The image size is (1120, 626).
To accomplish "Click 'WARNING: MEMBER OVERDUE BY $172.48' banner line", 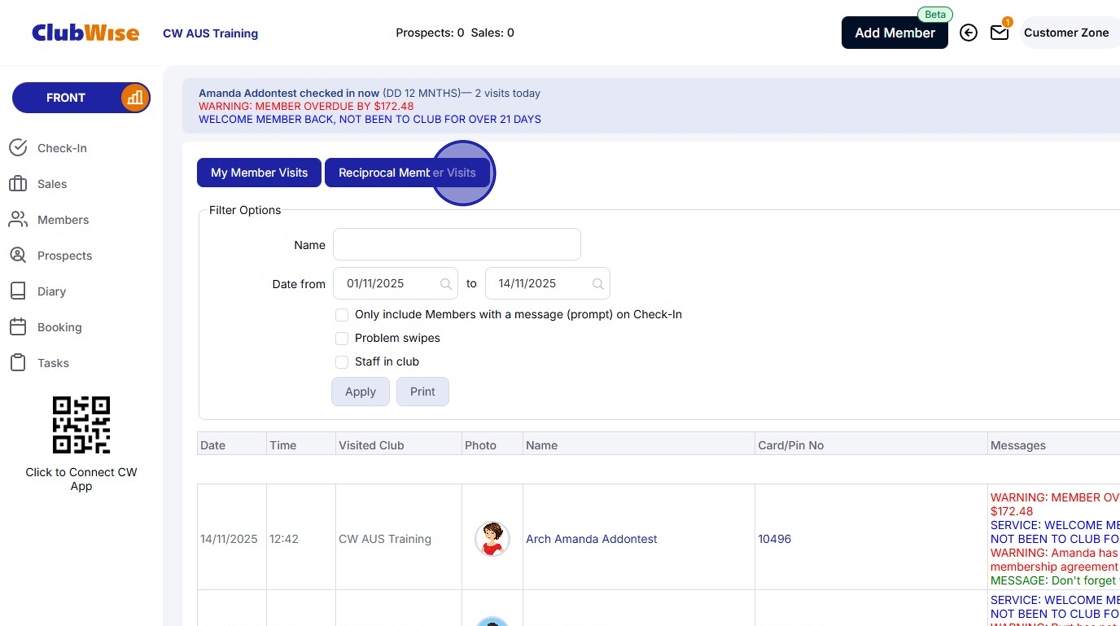I will (306, 106).
